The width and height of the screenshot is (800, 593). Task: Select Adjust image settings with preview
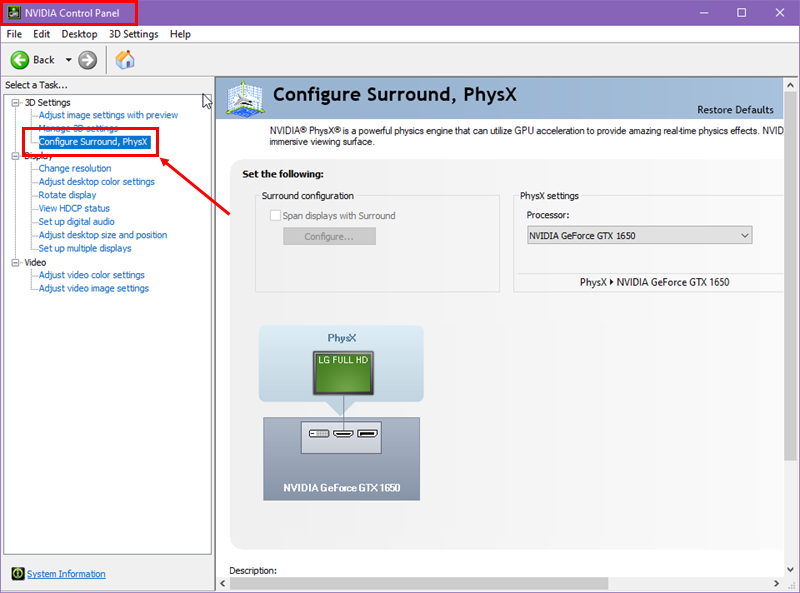(108, 115)
